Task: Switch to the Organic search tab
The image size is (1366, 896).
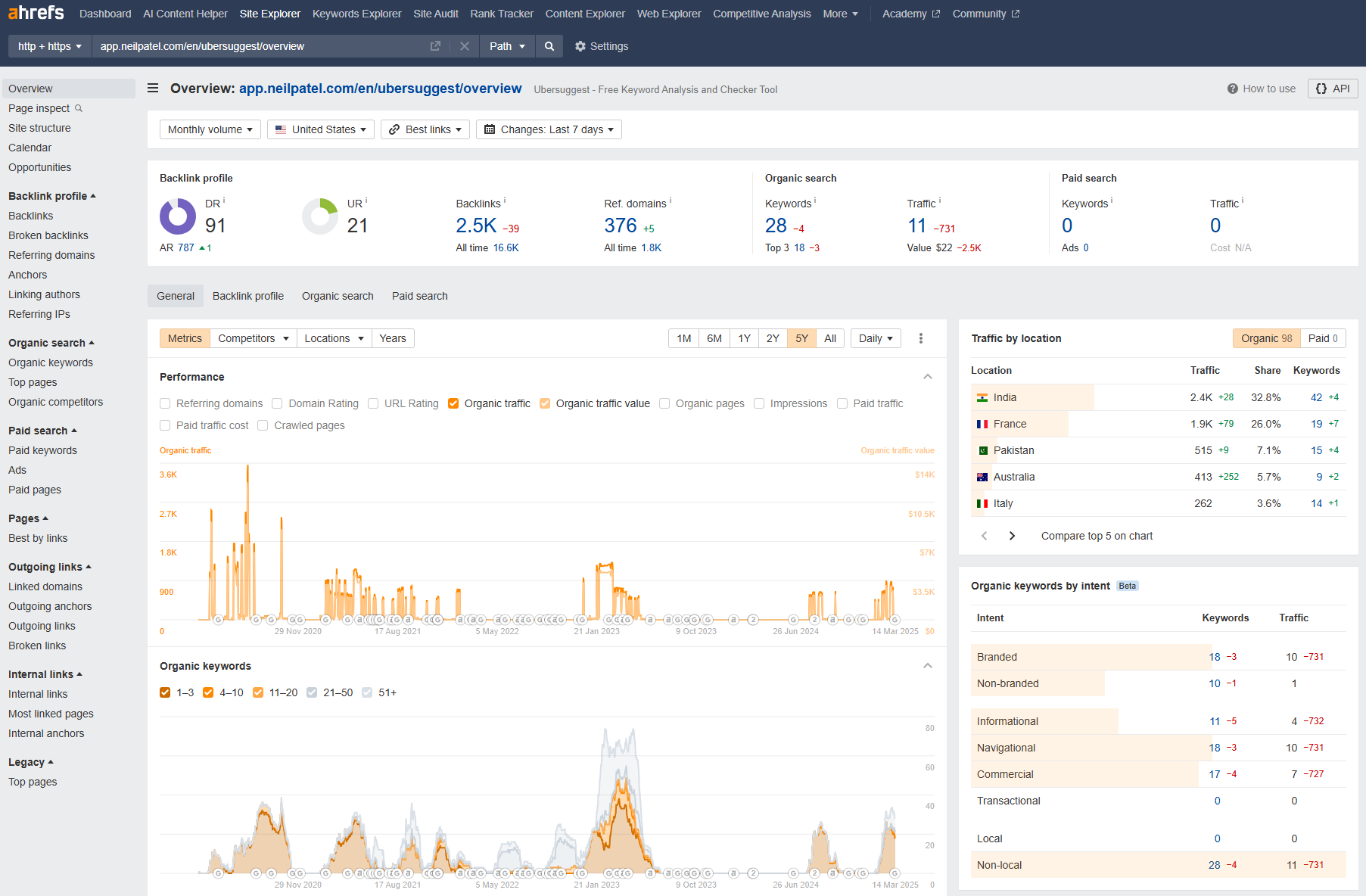Action: (x=338, y=296)
